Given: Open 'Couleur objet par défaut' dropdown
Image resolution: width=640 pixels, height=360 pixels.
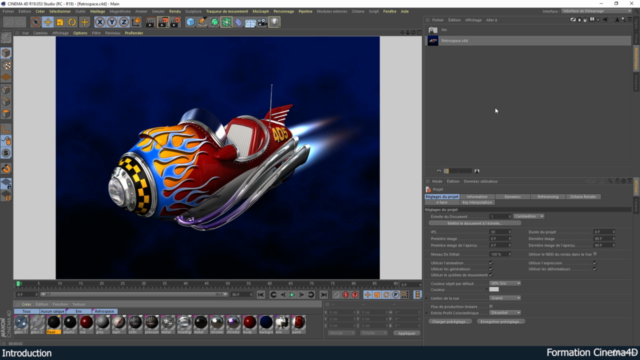Looking at the screenshot, I should point(505,283).
